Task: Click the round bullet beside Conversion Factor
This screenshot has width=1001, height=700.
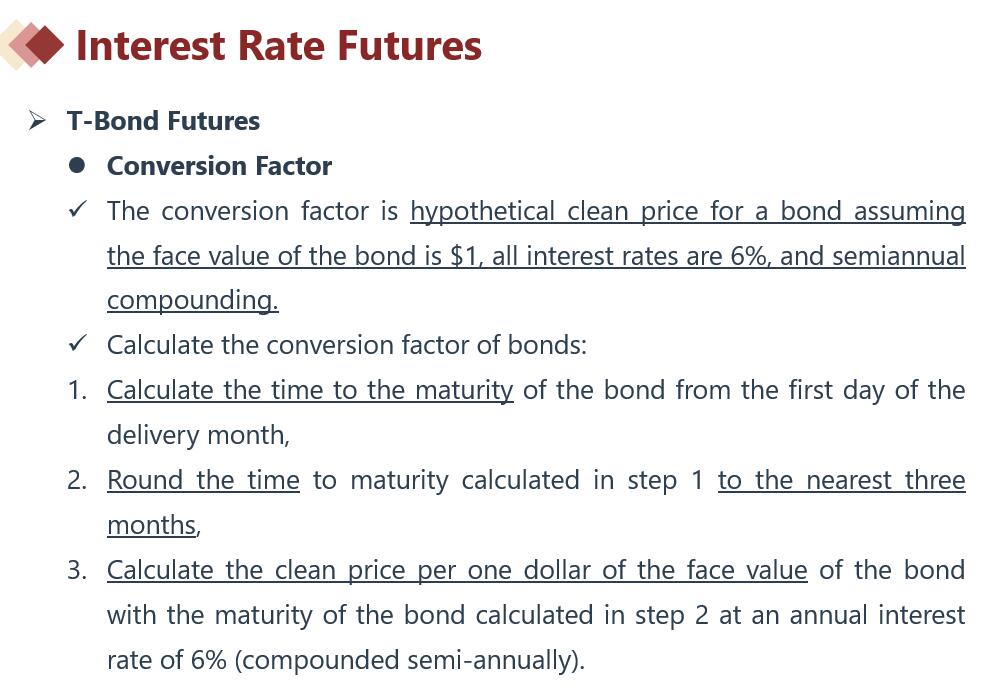Action: [77, 166]
